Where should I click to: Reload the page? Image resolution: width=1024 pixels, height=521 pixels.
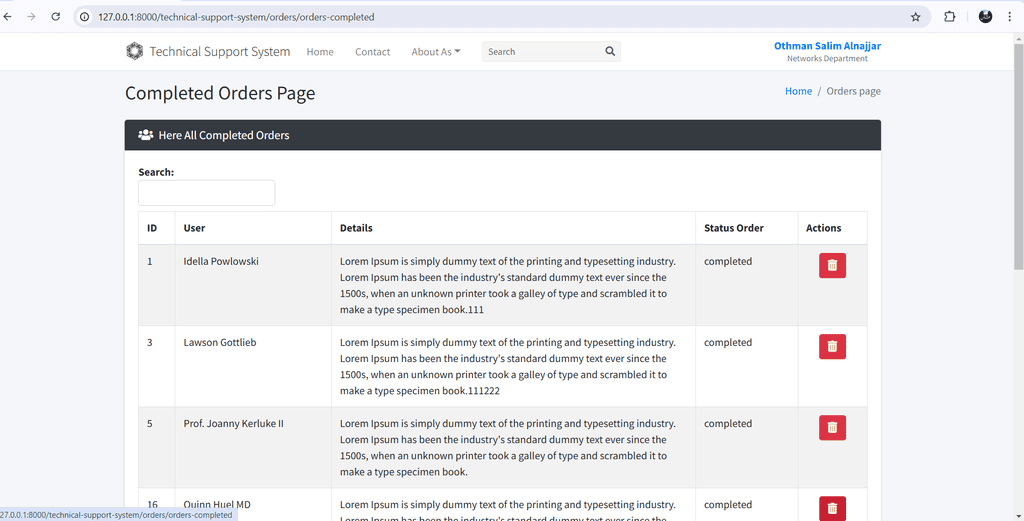coord(56,17)
